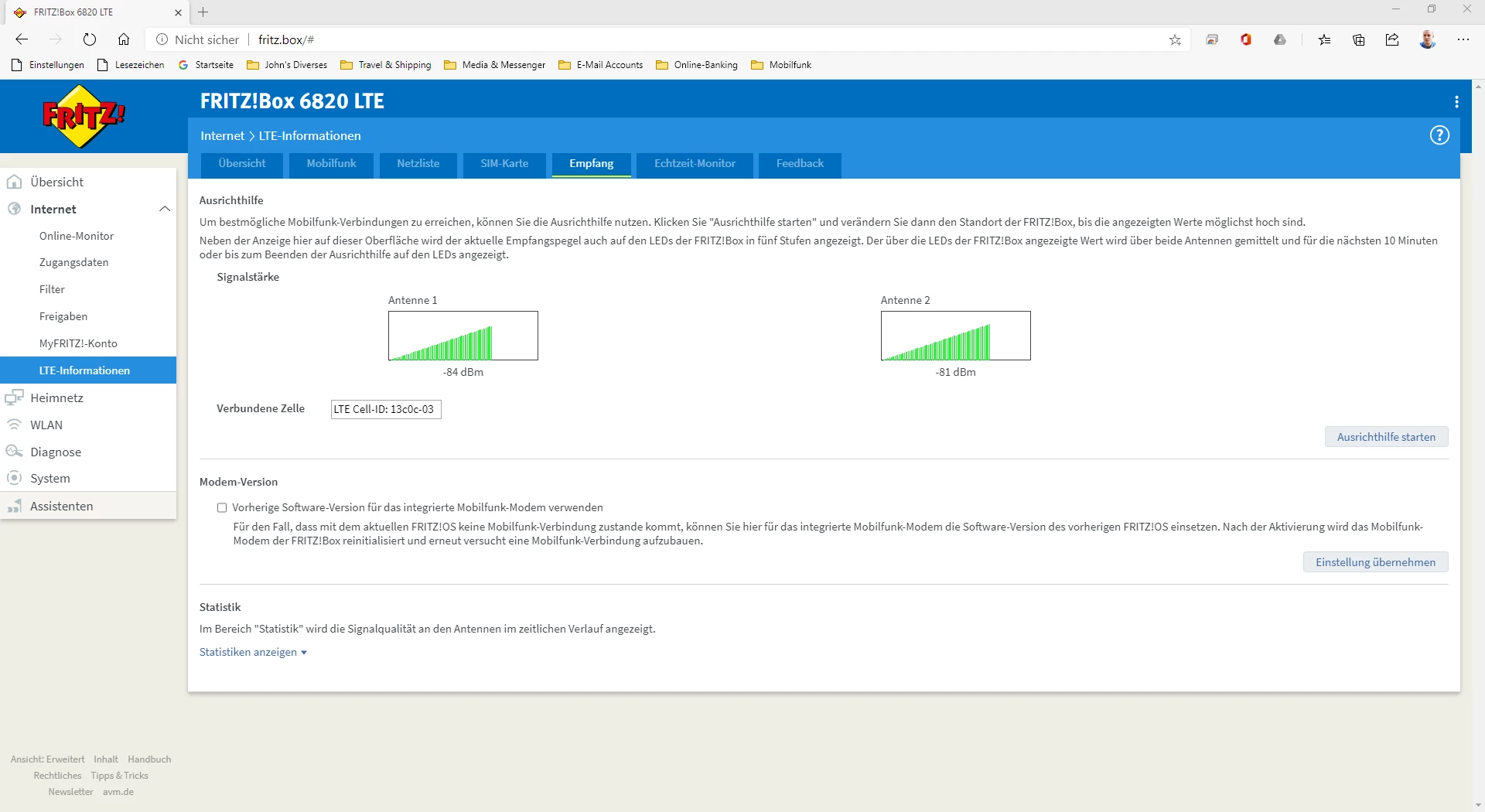The width and height of the screenshot is (1485, 812).
Task: Click 'Ansicht: Erweitert' footer link
Action: tap(48, 759)
